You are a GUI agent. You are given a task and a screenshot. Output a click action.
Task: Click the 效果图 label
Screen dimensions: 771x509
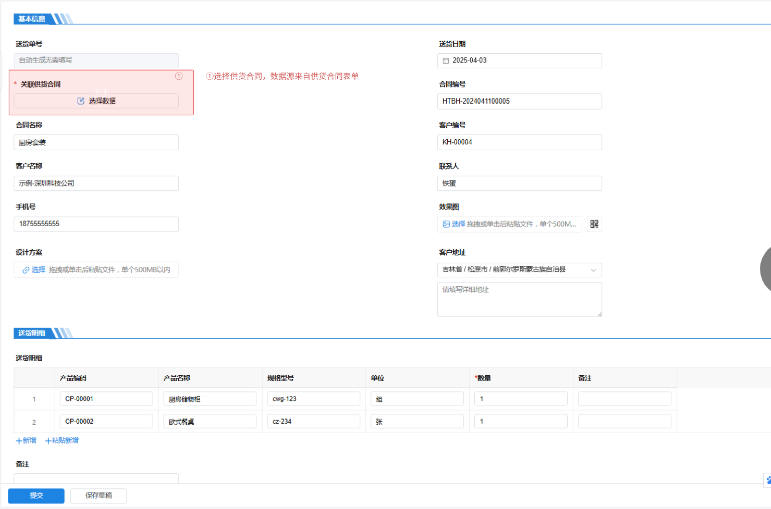[448, 207]
